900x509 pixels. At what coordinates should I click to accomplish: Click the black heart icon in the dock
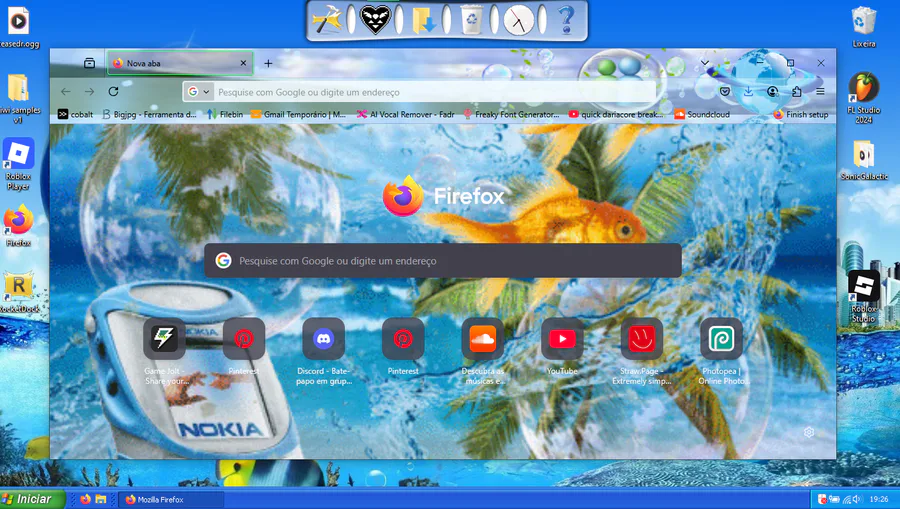coord(375,20)
